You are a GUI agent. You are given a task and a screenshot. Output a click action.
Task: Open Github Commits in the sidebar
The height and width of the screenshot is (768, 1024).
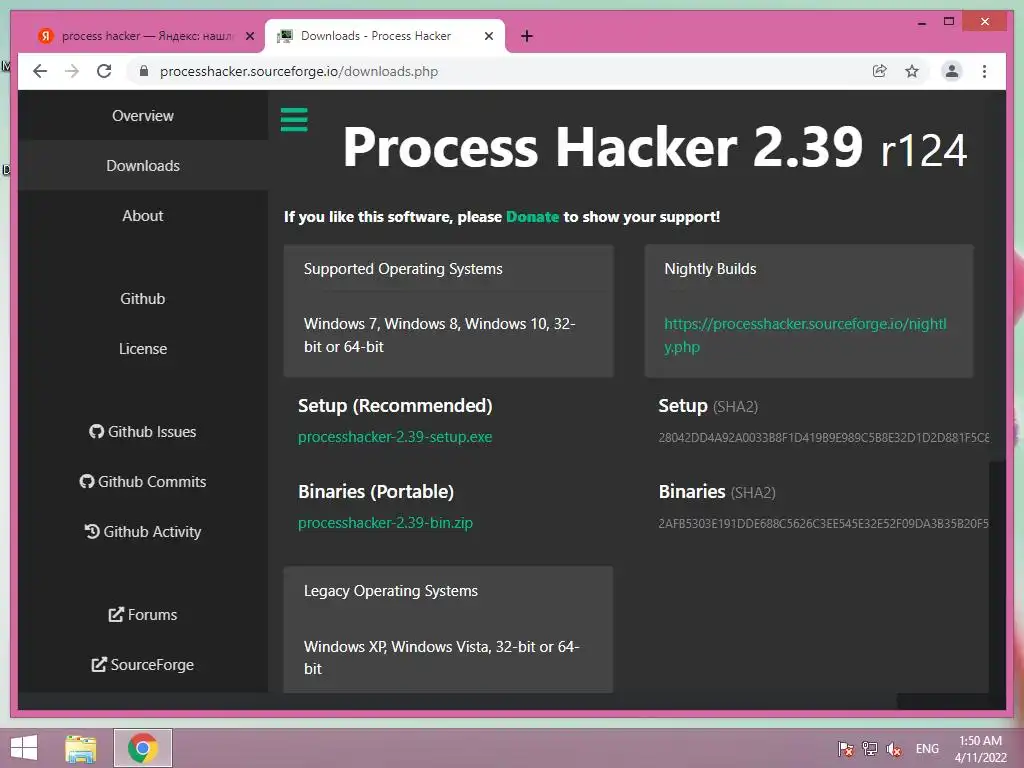click(142, 481)
